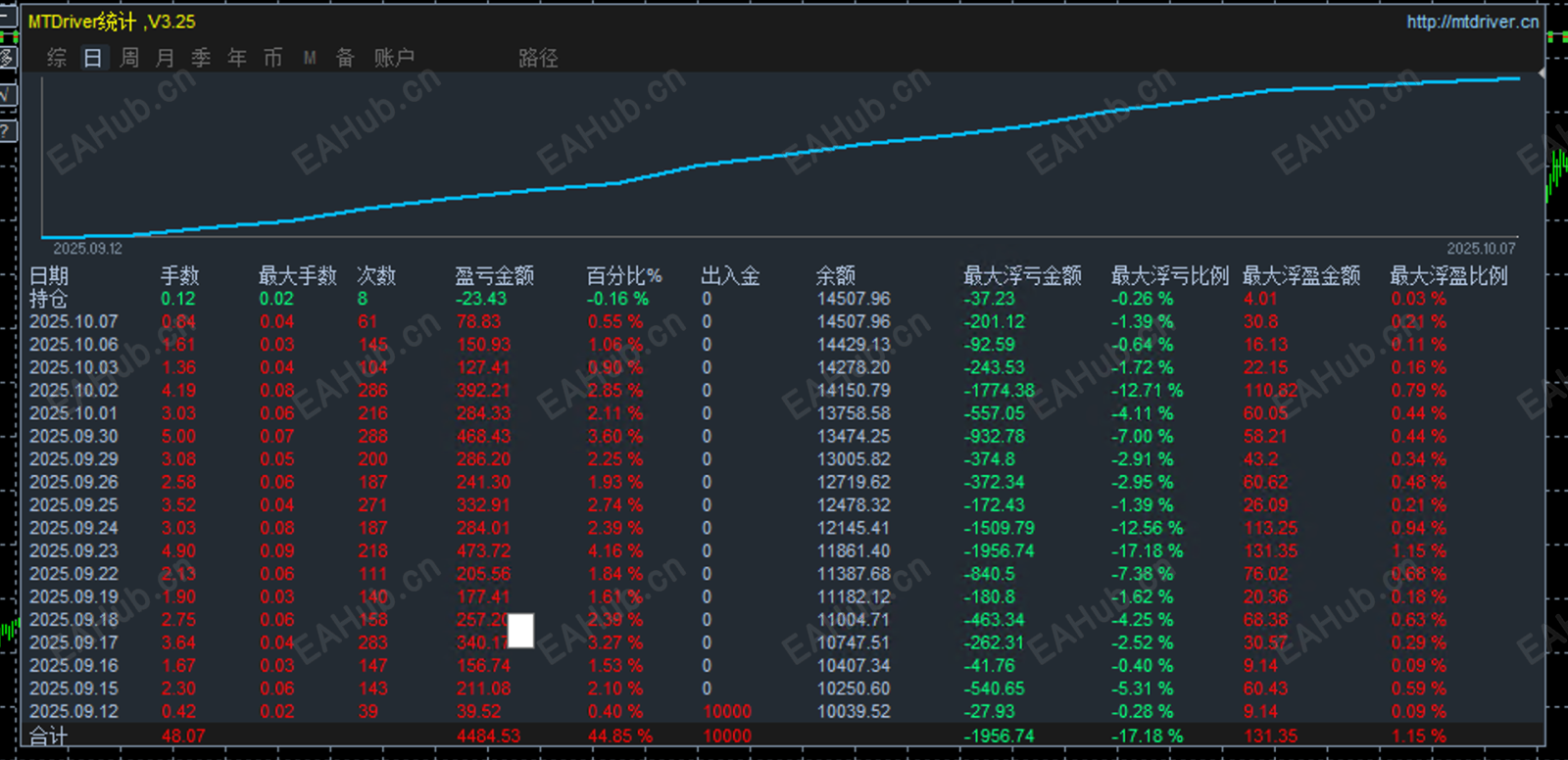Select the 2025.09.16 row date cell
Screen dimensions: 1568x760
73,666
